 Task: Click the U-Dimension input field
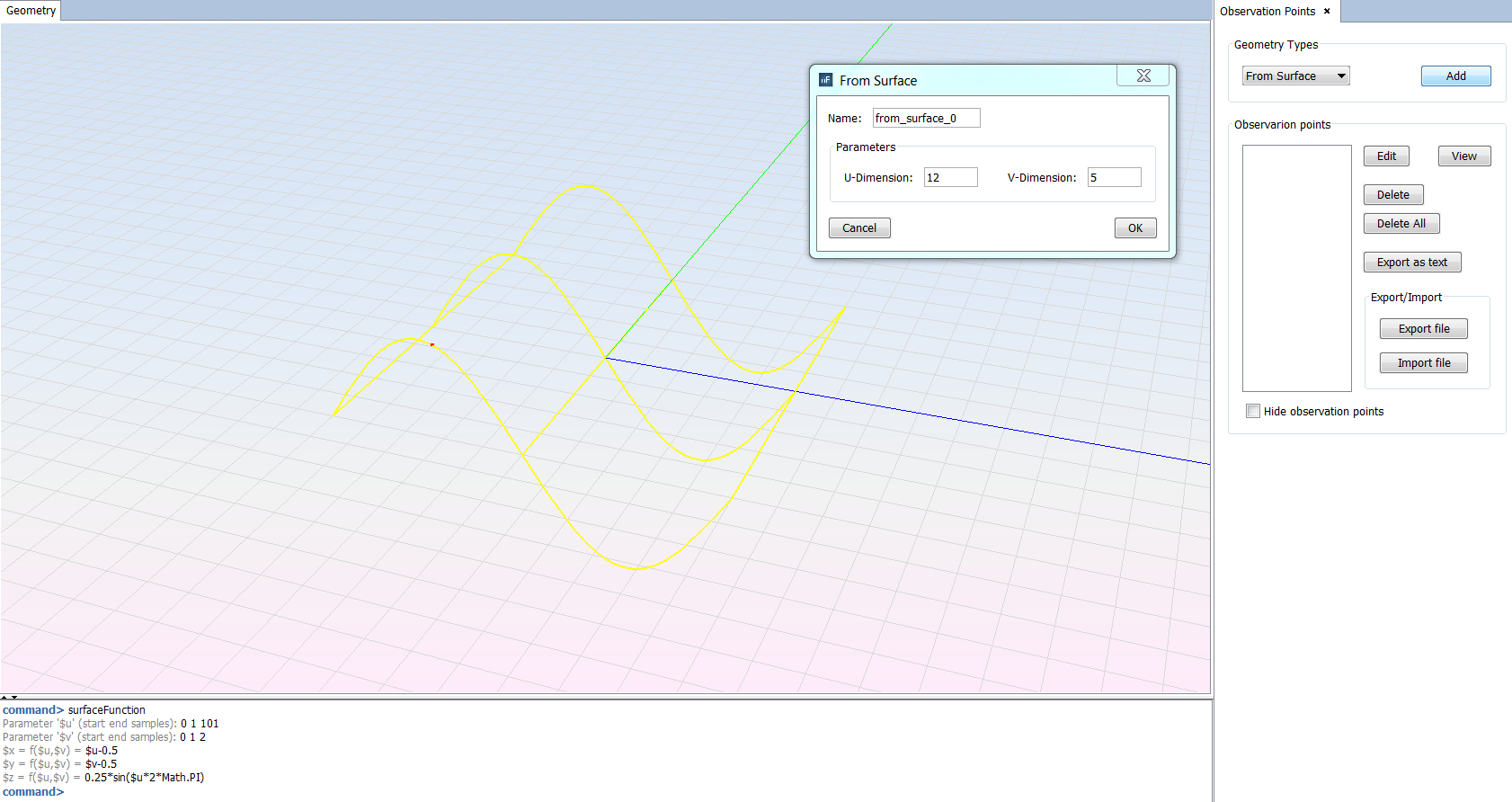click(x=949, y=178)
